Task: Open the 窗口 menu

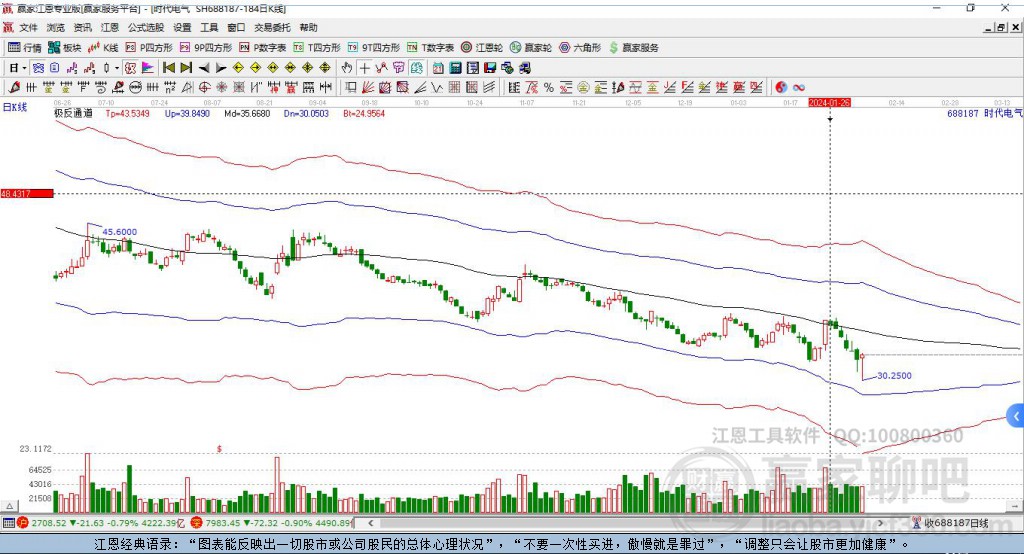Action: pyautogui.click(x=236, y=27)
